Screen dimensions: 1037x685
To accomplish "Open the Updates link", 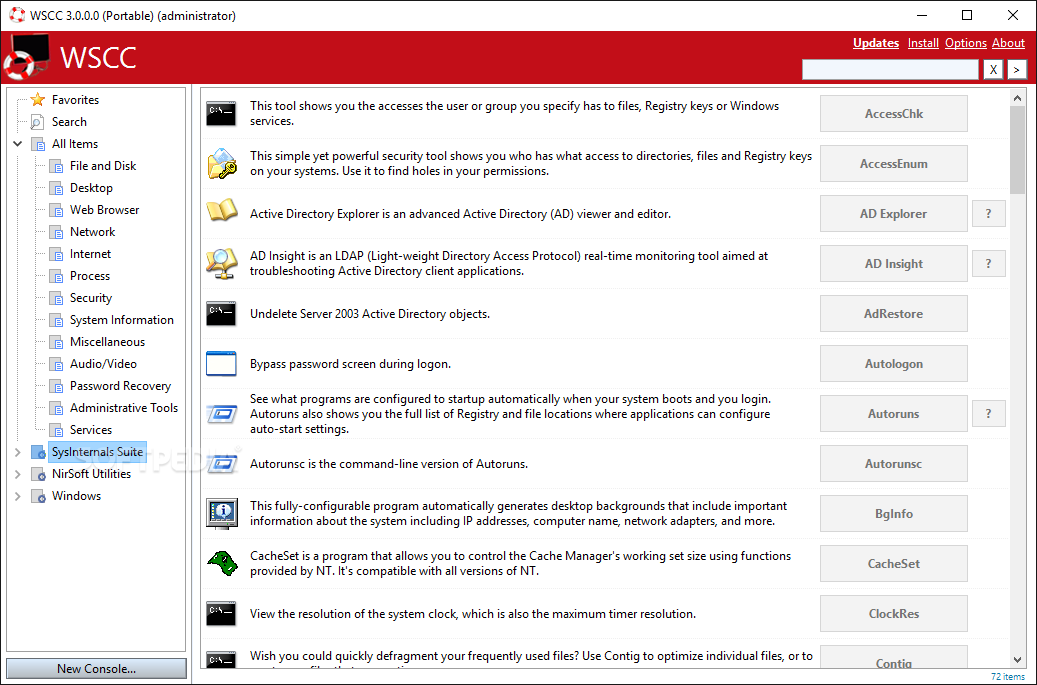I will [876, 43].
